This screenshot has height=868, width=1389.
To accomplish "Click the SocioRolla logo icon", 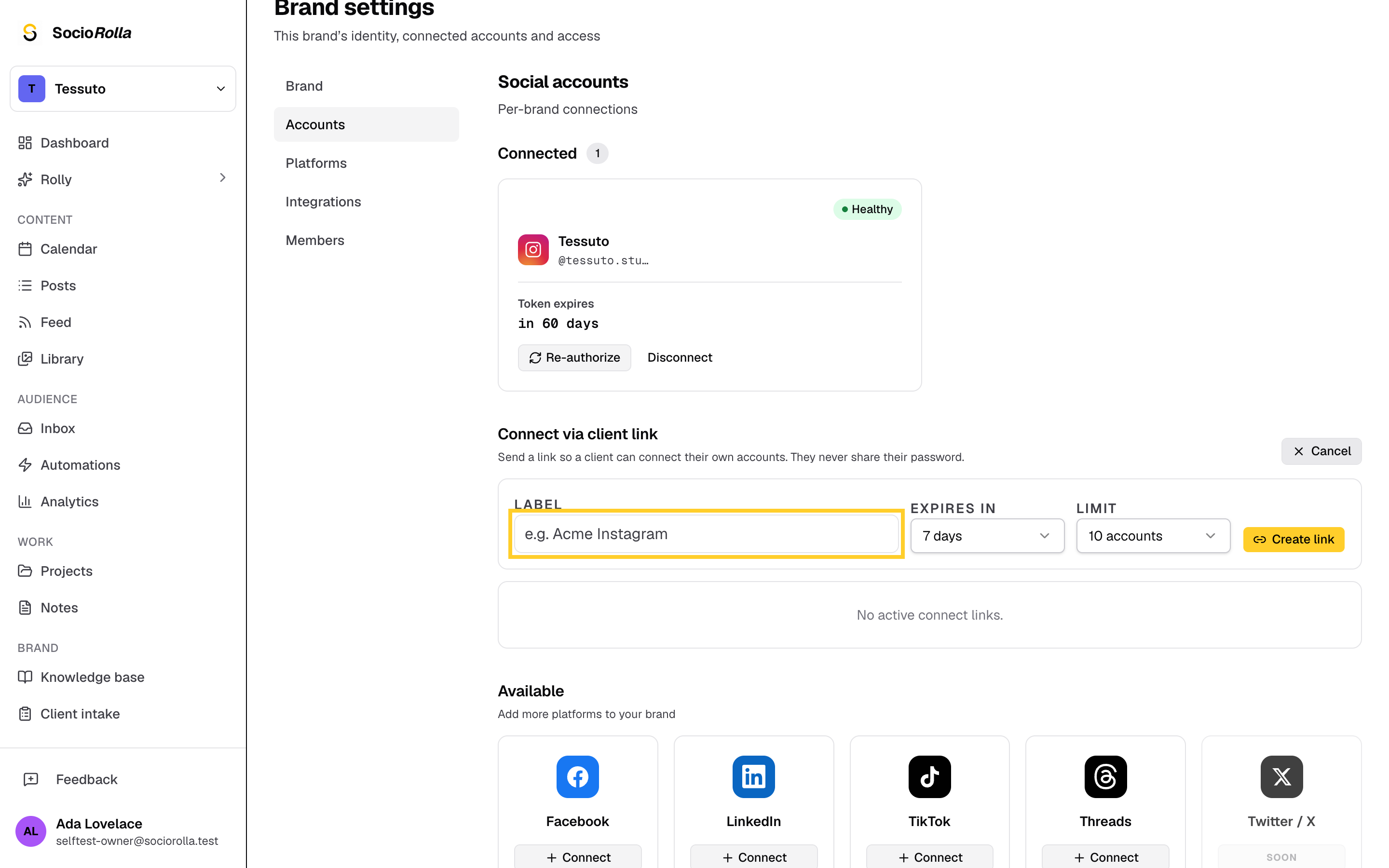I will pos(30,33).
